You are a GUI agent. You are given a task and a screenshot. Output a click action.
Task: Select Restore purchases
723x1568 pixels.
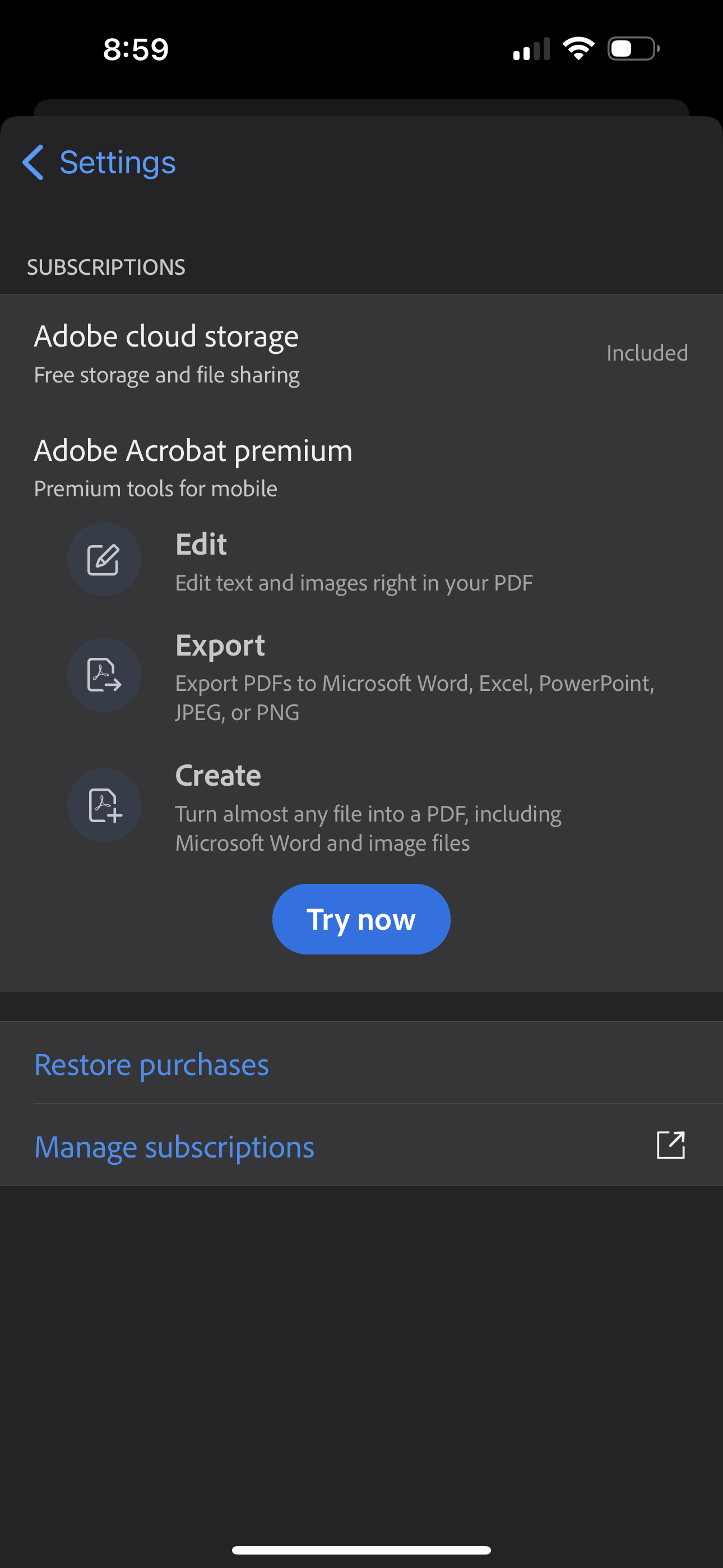tap(151, 1064)
